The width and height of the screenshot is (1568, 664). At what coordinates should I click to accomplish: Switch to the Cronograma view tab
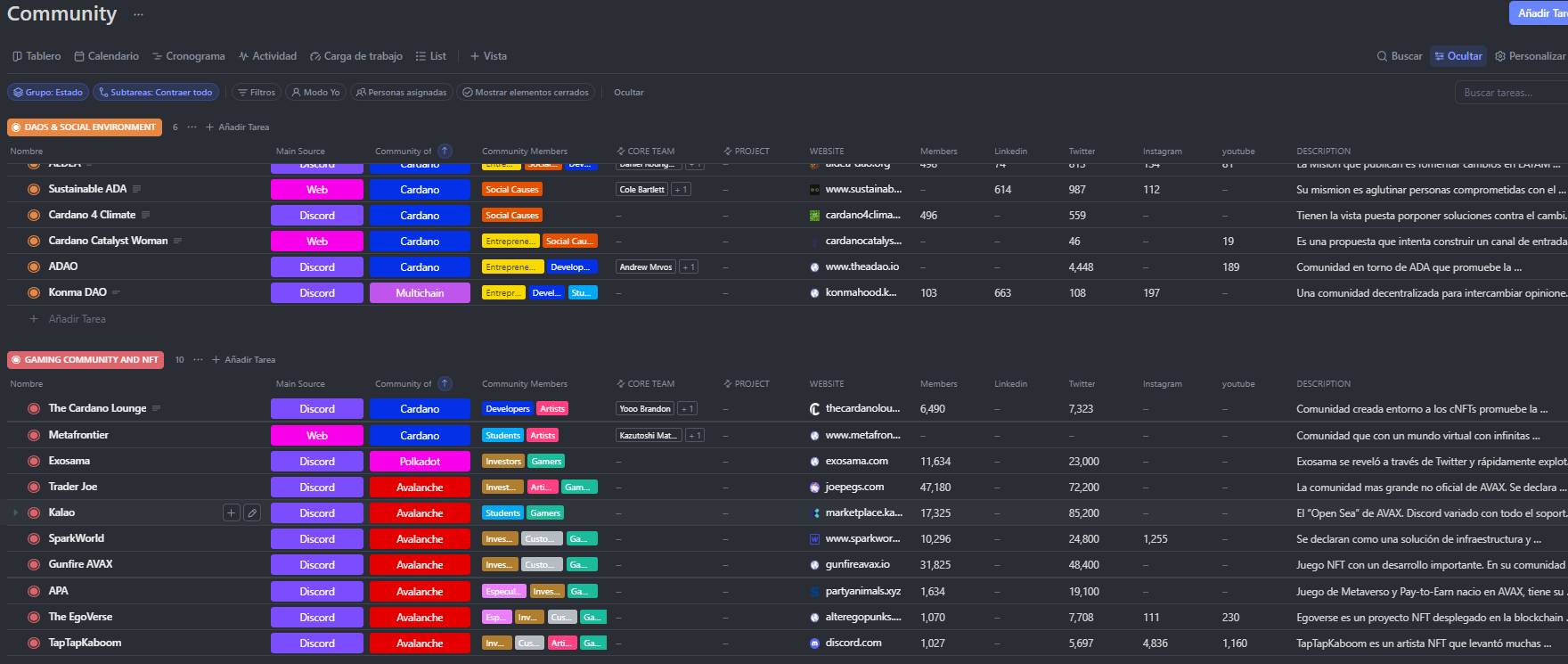189,56
